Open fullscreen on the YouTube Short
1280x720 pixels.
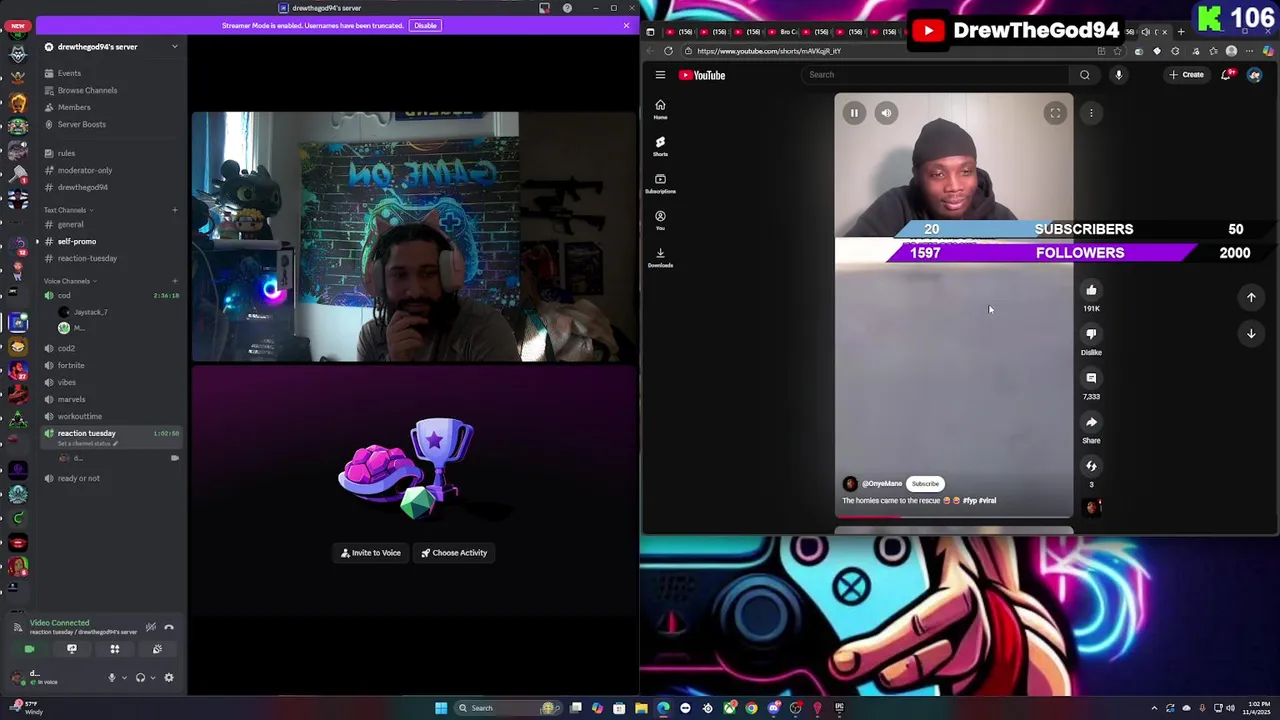[1055, 113]
